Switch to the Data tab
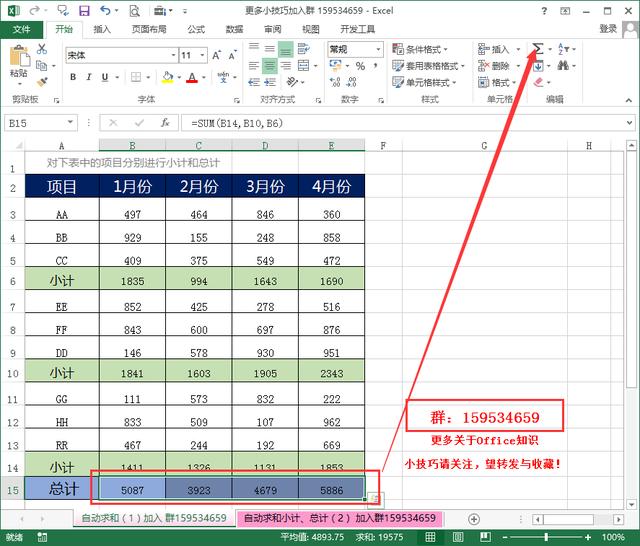Screen dimensions: 640x546 tap(234, 29)
